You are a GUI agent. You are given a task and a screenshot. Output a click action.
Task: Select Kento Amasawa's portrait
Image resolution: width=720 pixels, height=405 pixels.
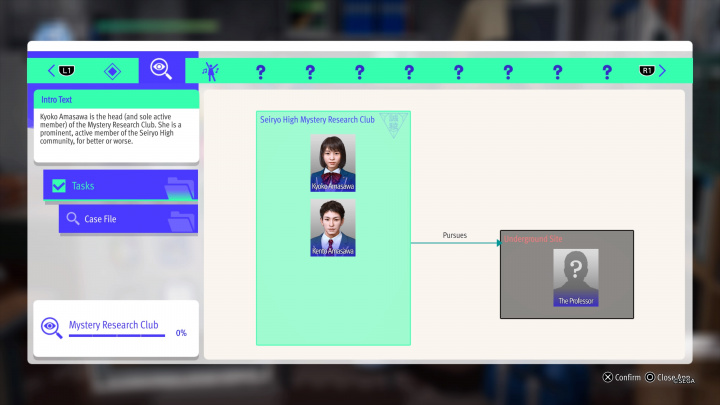click(x=333, y=228)
